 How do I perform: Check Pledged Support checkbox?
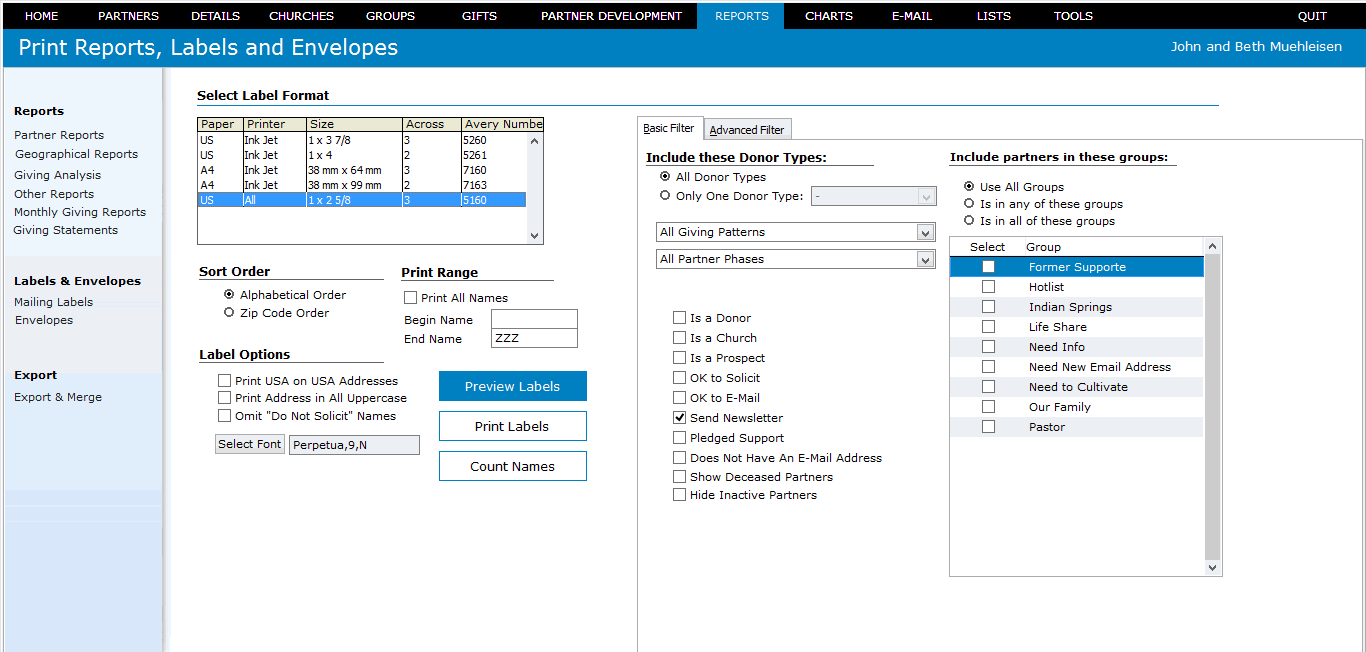[680, 438]
